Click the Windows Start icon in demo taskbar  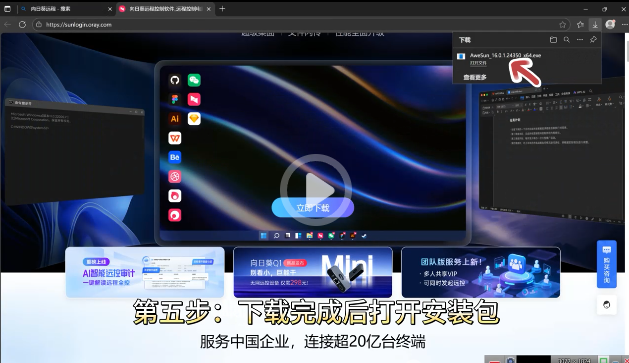pyautogui.click(x=264, y=236)
